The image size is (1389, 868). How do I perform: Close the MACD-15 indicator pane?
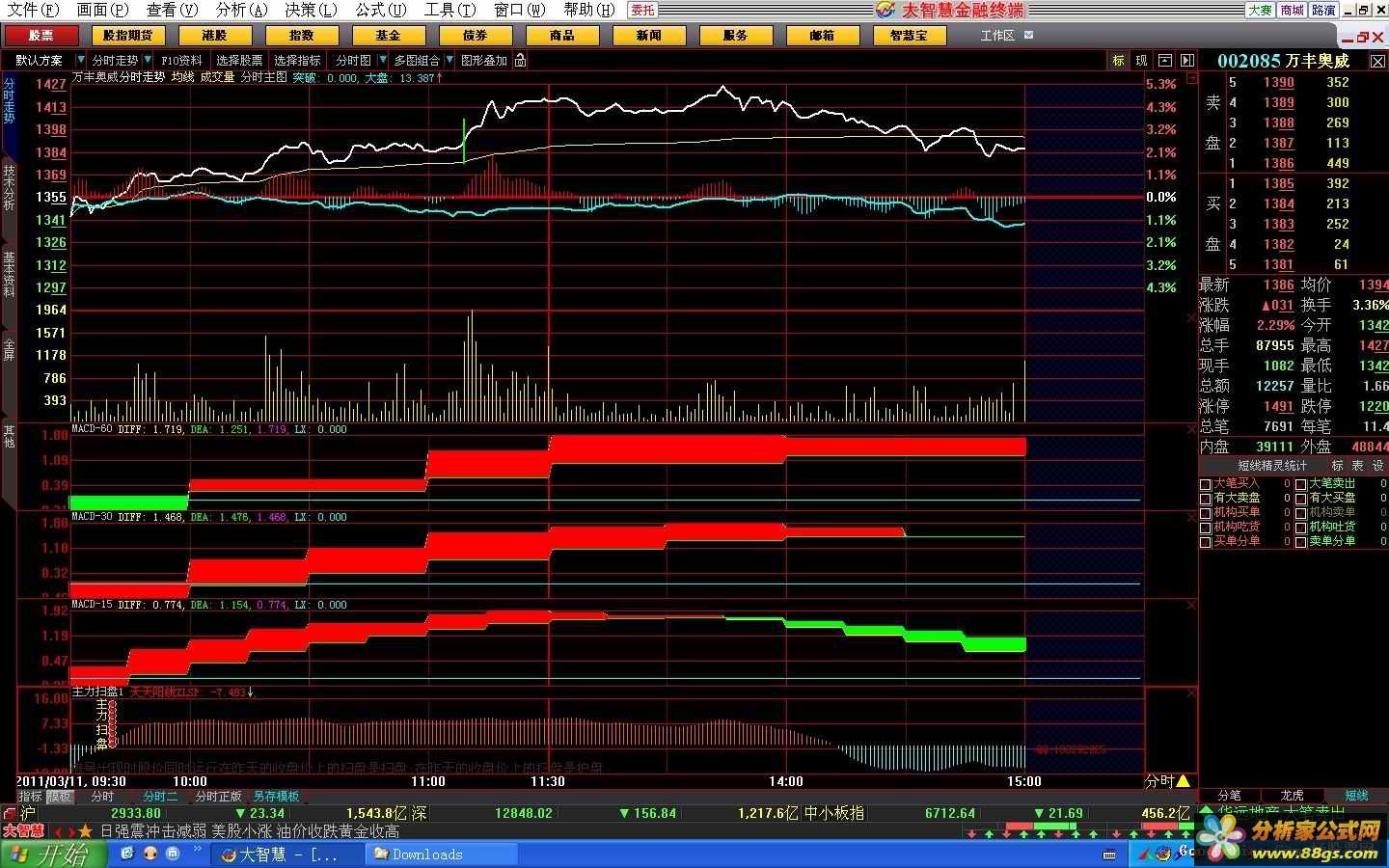(x=1191, y=605)
